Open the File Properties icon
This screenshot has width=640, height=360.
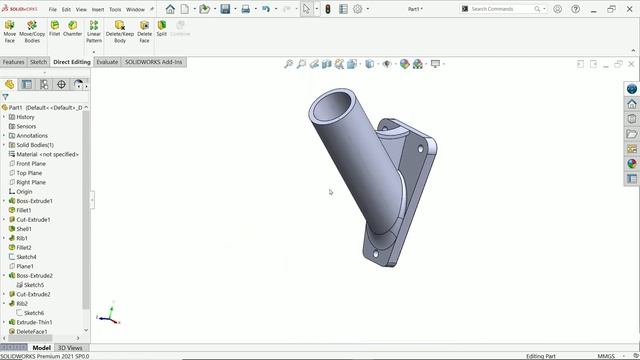pos(343,9)
